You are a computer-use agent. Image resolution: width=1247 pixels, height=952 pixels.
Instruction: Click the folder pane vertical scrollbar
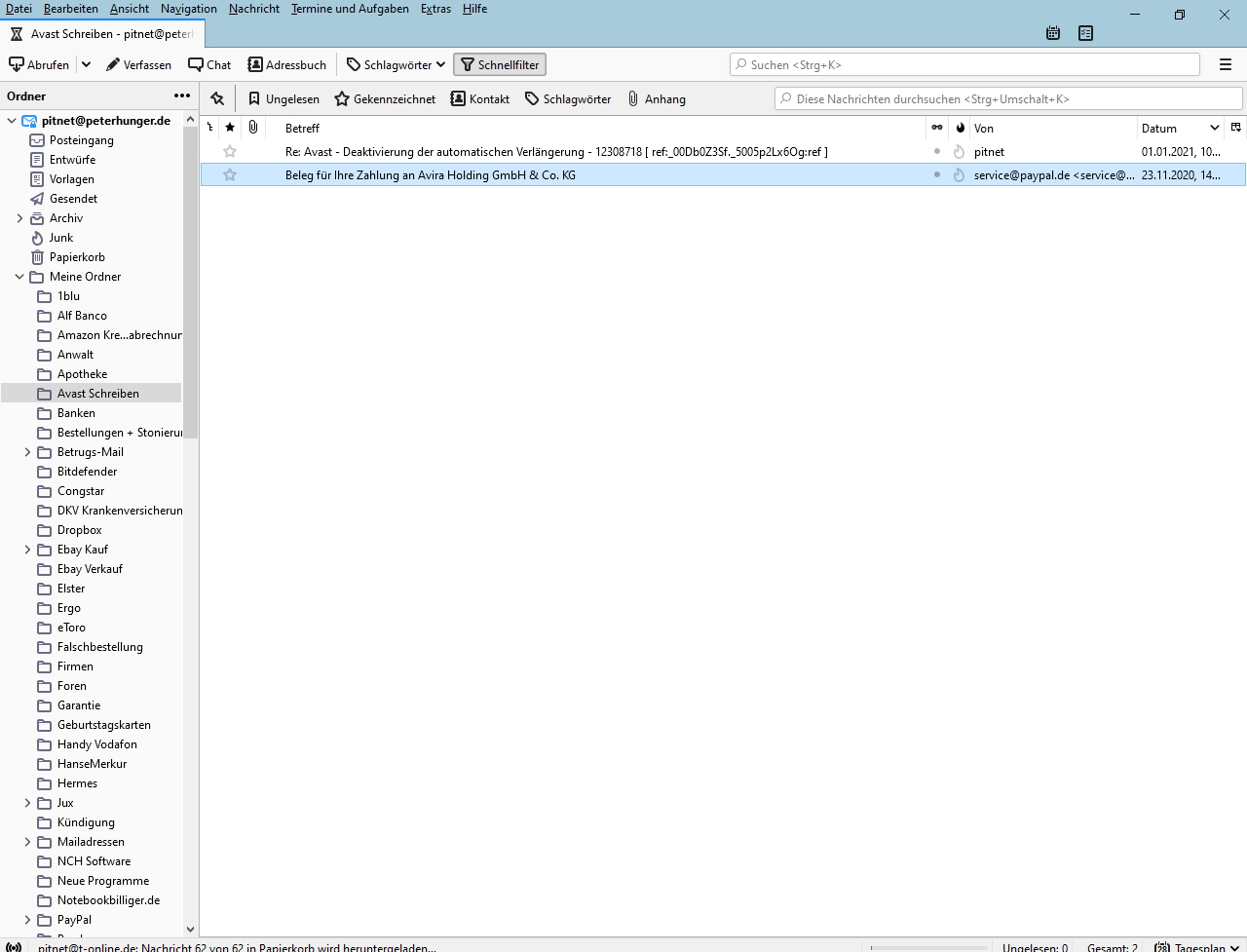(190, 292)
